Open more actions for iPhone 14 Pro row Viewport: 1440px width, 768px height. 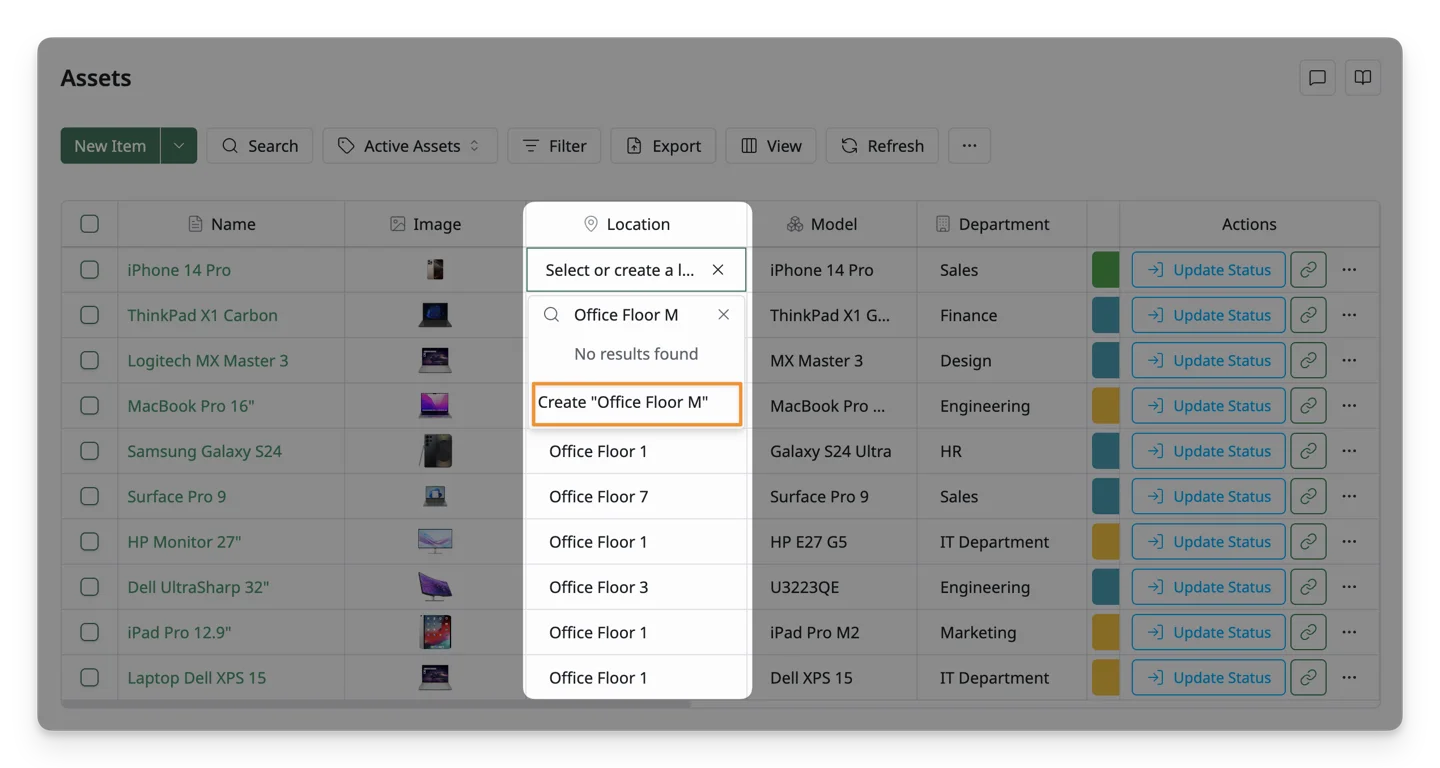1349,270
